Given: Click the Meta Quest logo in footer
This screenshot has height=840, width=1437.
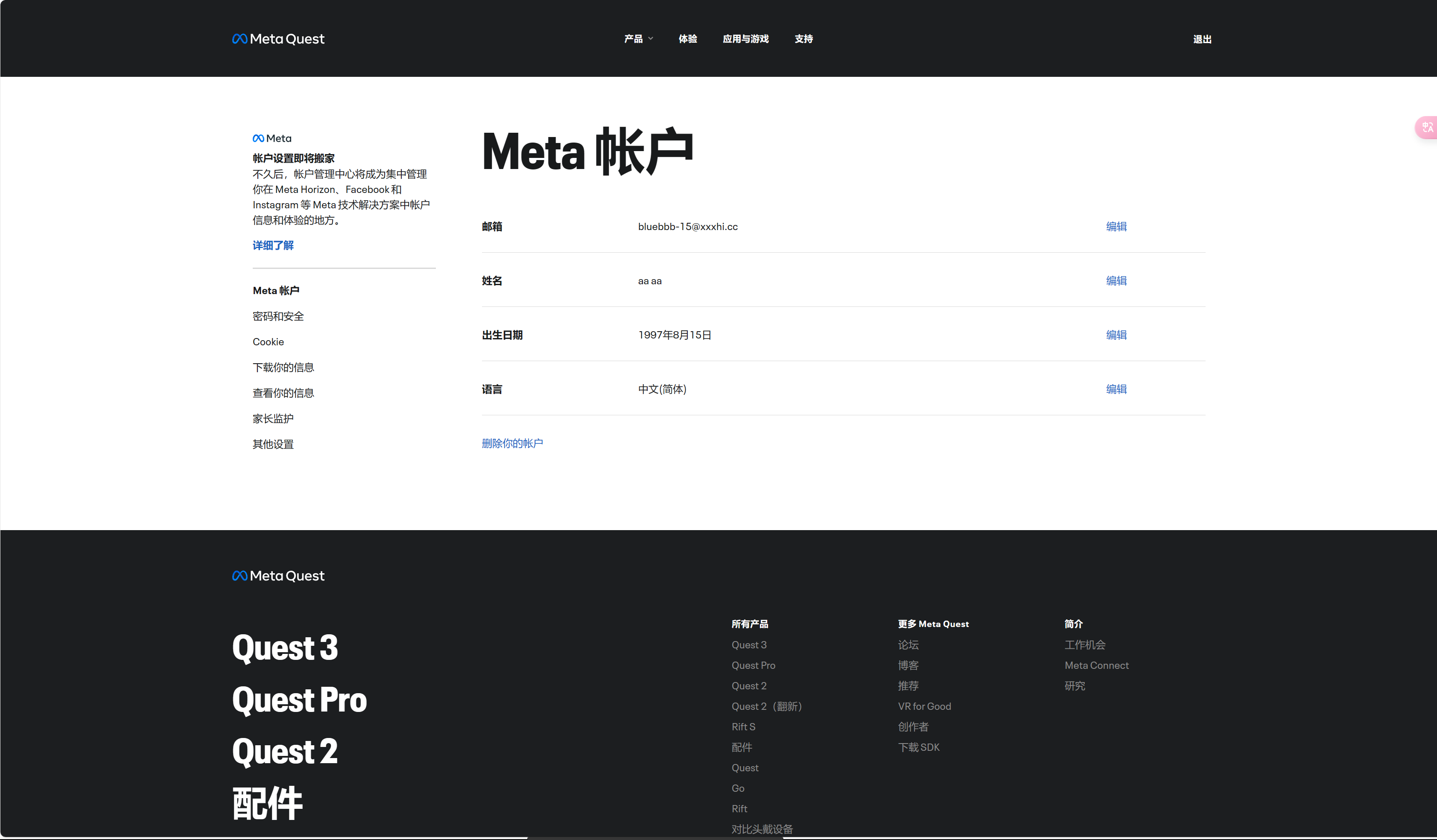Looking at the screenshot, I should pos(278,576).
